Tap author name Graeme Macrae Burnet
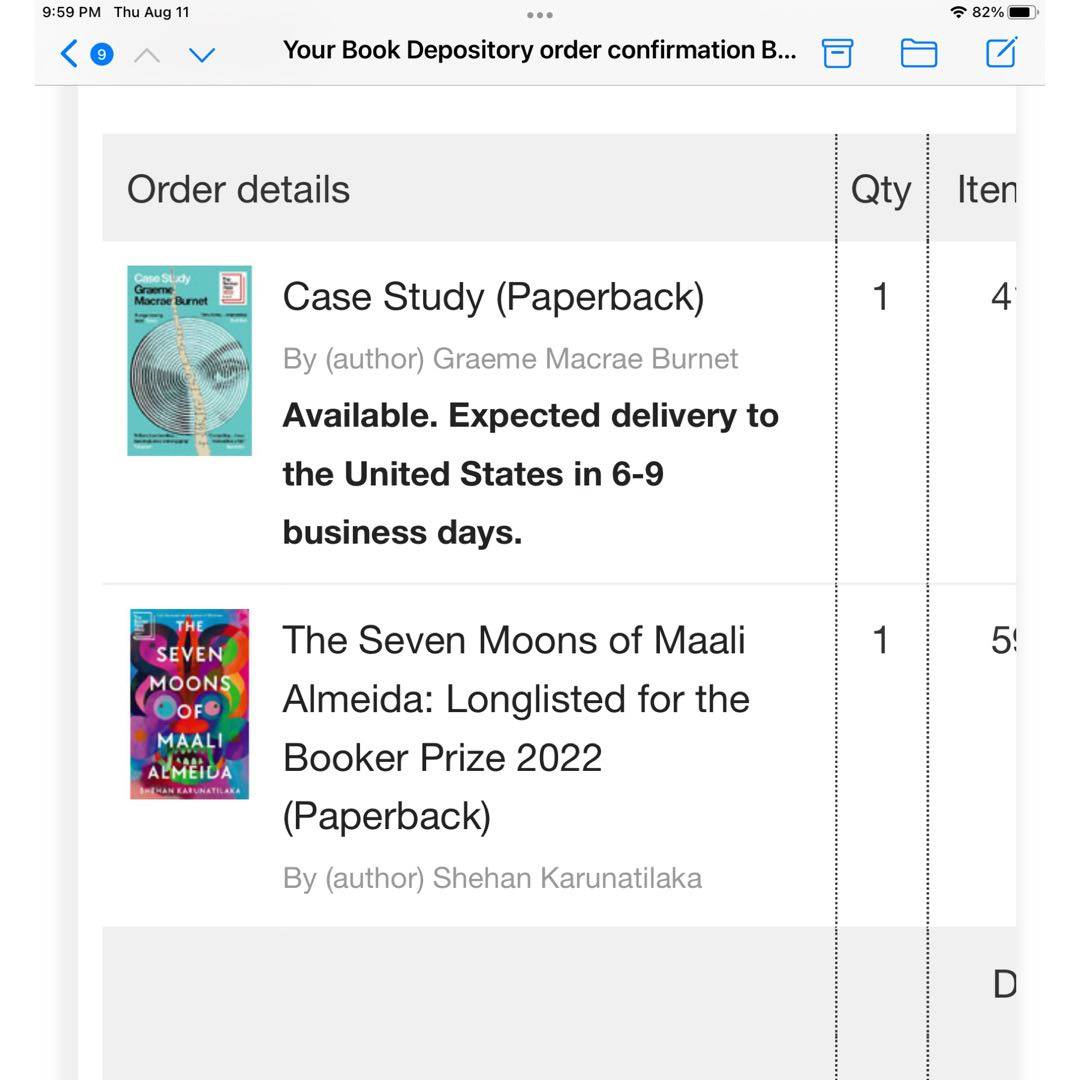The width and height of the screenshot is (1080, 1080). click(585, 359)
